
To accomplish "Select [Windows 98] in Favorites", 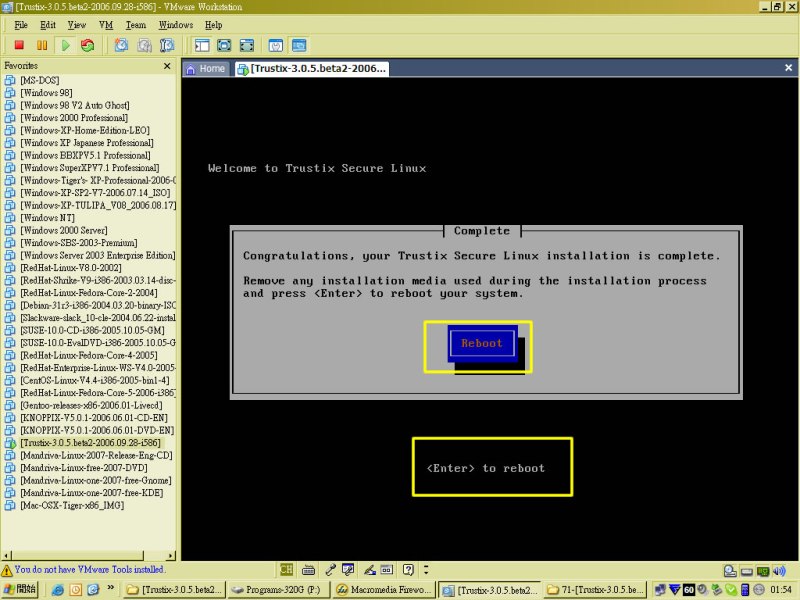I will (46, 93).
